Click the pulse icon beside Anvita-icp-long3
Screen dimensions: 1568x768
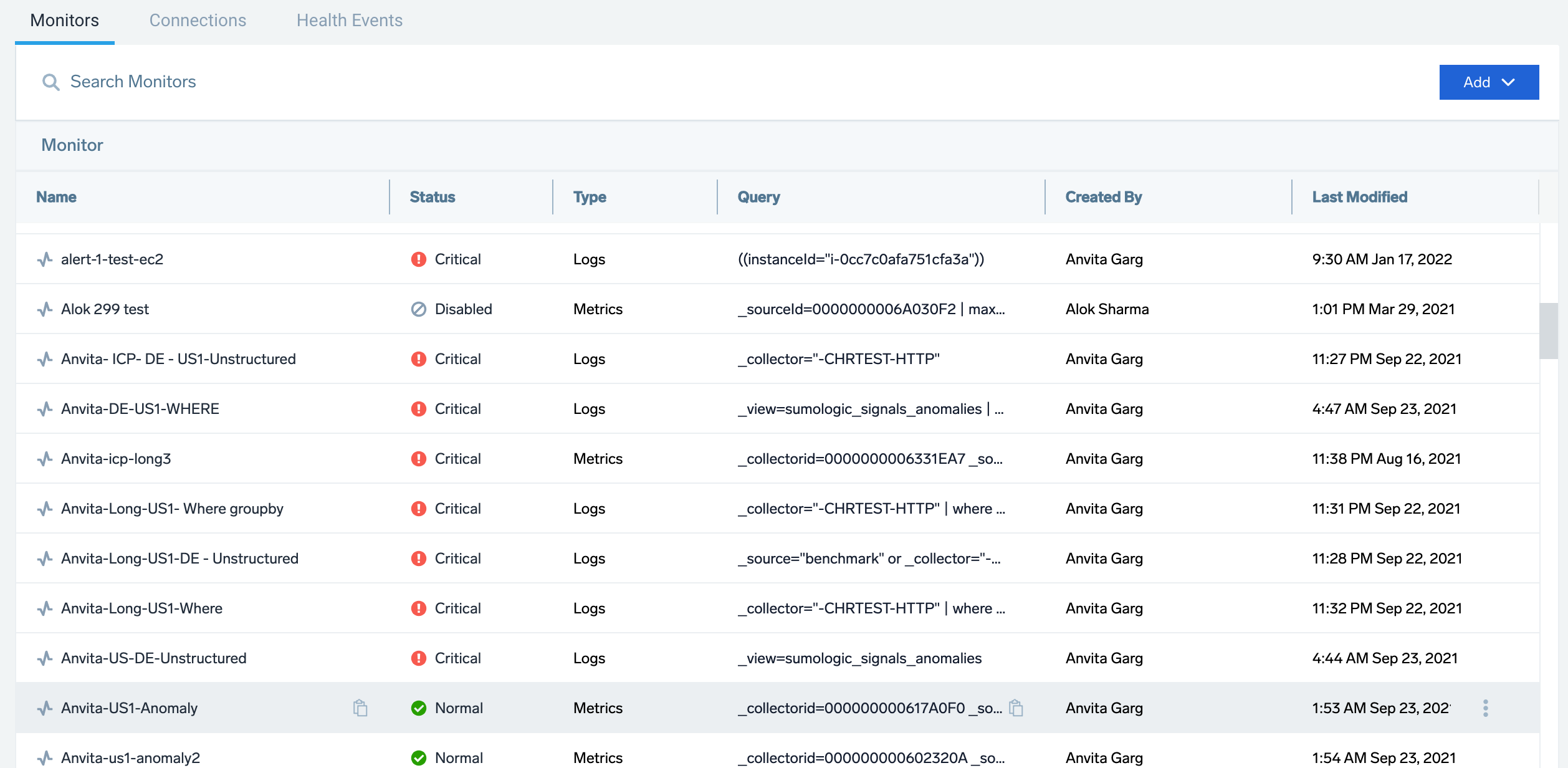click(x=44, y=458)
